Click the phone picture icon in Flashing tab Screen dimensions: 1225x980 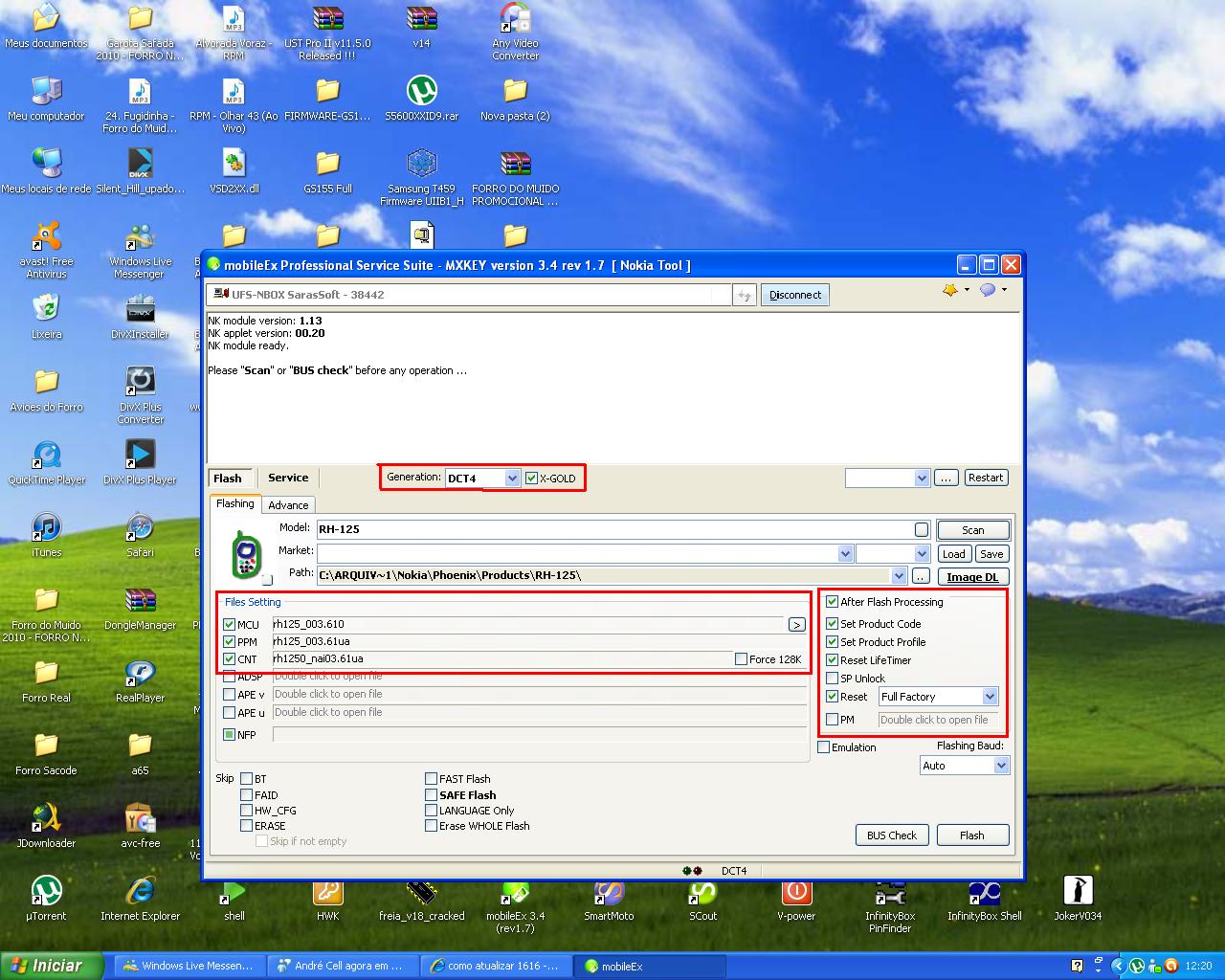pyautogui.click(x=247, y=554)
